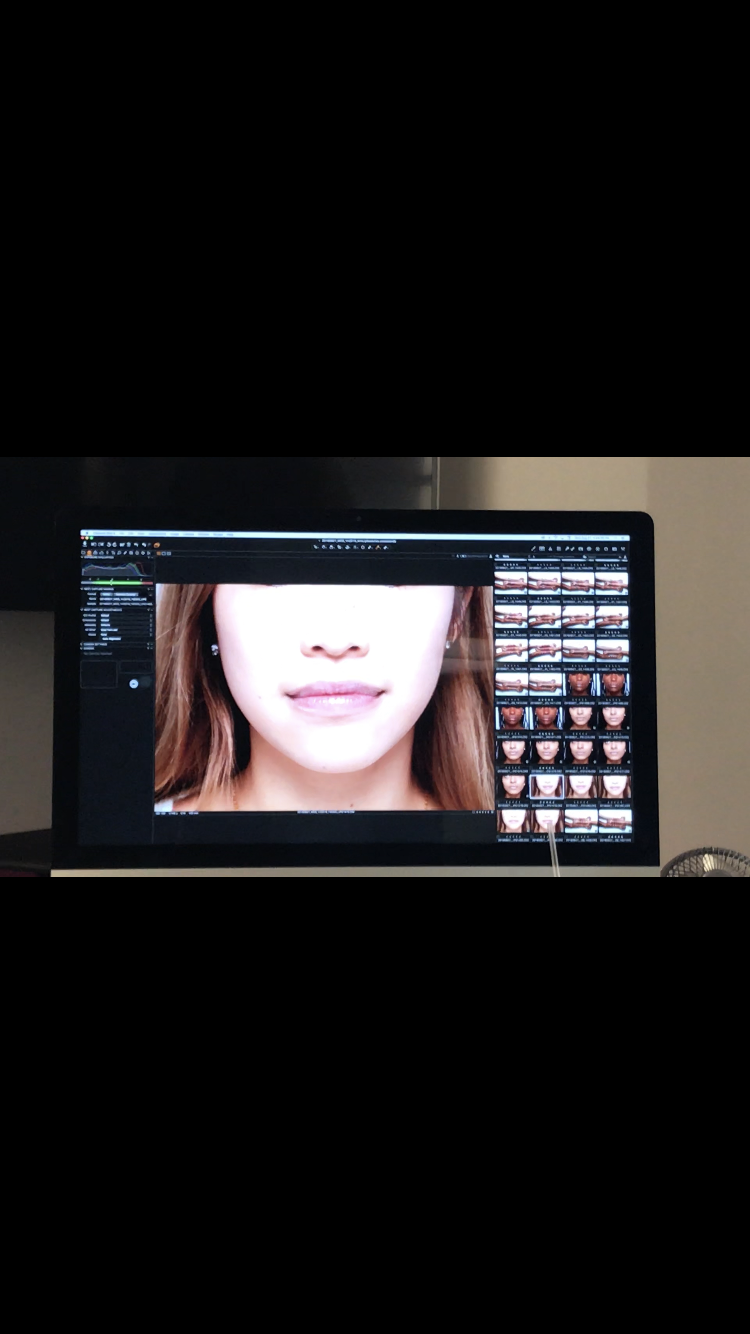Select the last thumbnail in the browser's bottom row
Viewport: 750px width, 1334px height.
coord(615,821)
